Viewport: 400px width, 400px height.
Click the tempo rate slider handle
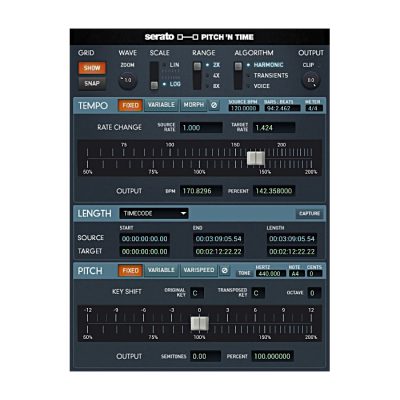pos(256,158)
